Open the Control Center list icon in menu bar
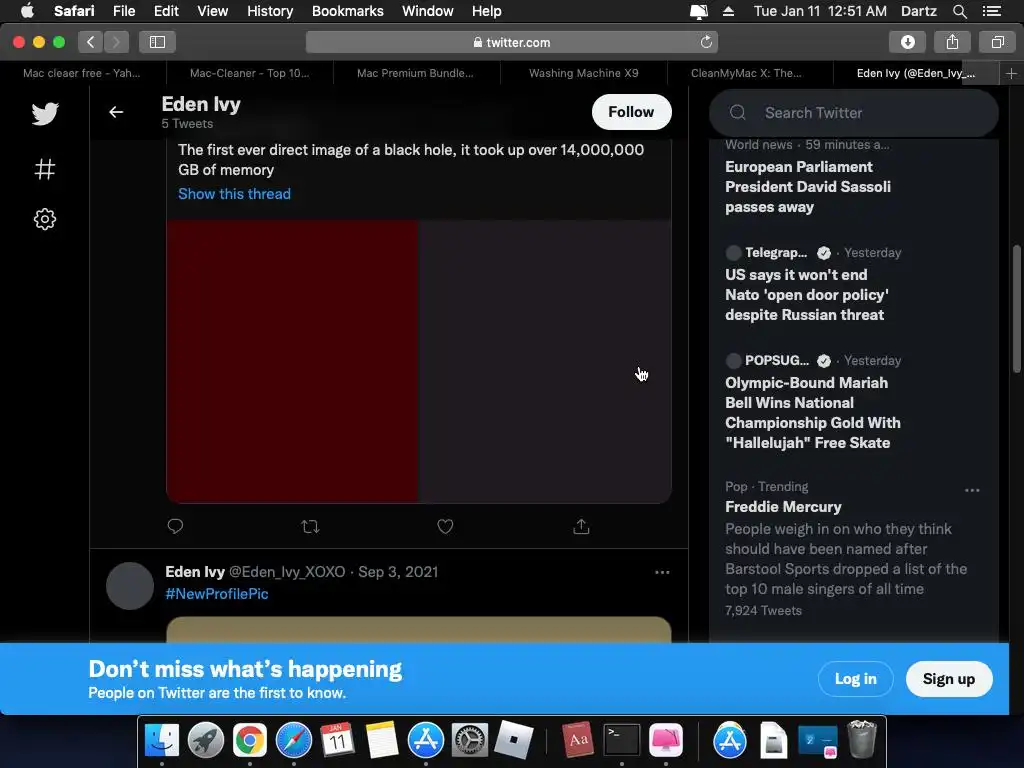 click(992, 11)
